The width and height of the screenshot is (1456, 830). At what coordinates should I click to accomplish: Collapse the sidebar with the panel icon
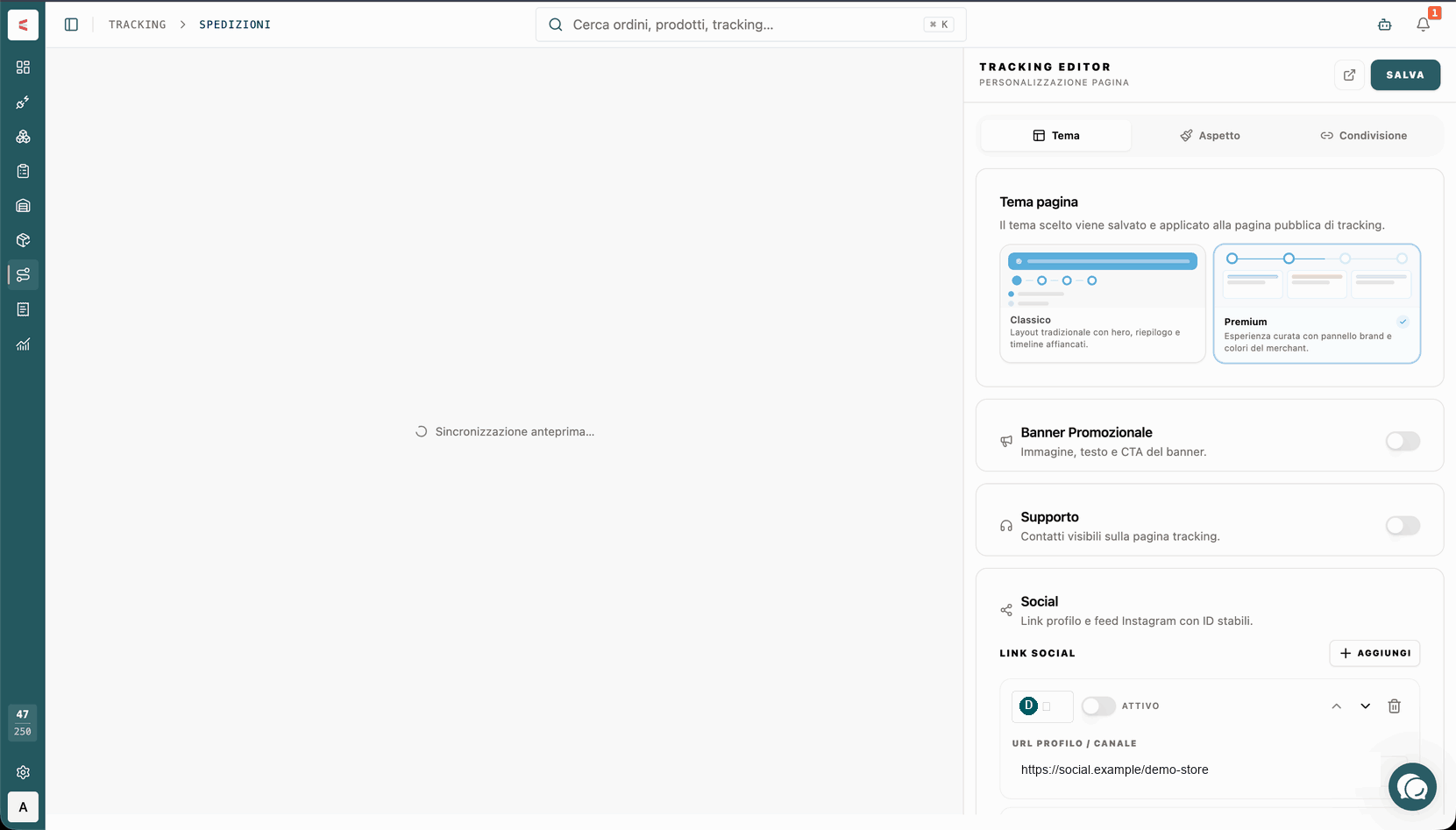click(72, 25)
